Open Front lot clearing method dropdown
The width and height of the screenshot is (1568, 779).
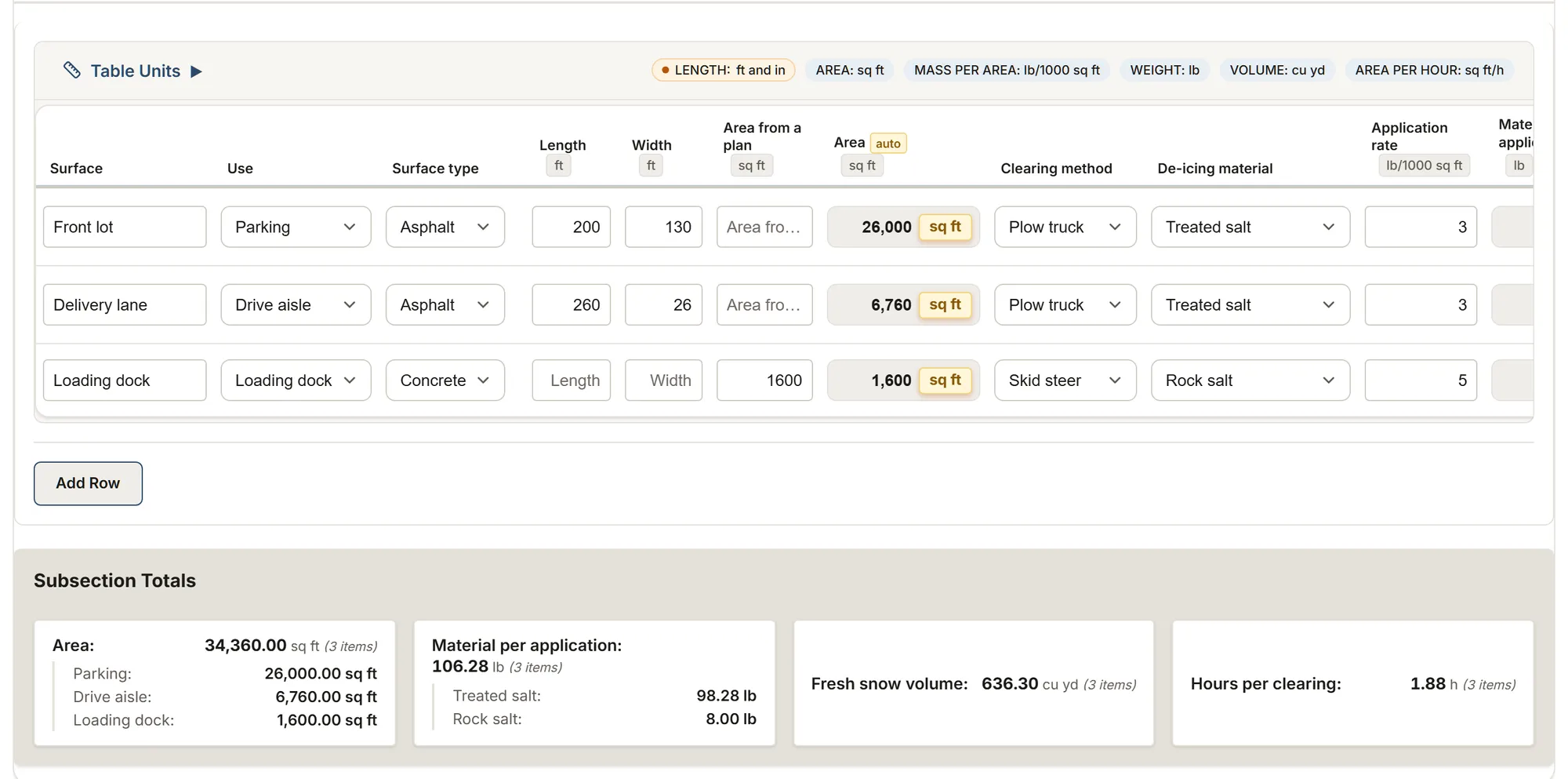pos(1065,227)
